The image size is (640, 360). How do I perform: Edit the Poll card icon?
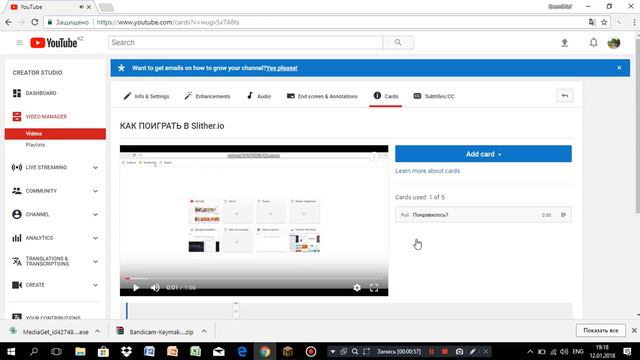(564, 215)
